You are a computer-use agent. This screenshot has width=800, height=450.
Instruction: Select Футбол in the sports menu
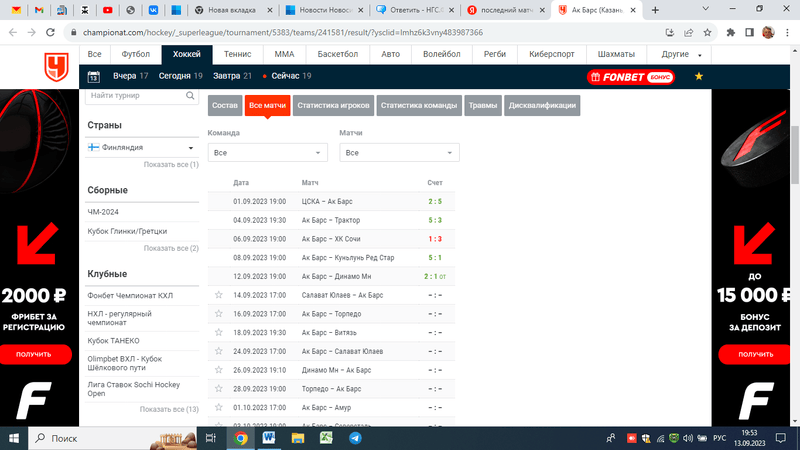click(x=135, y=54)
